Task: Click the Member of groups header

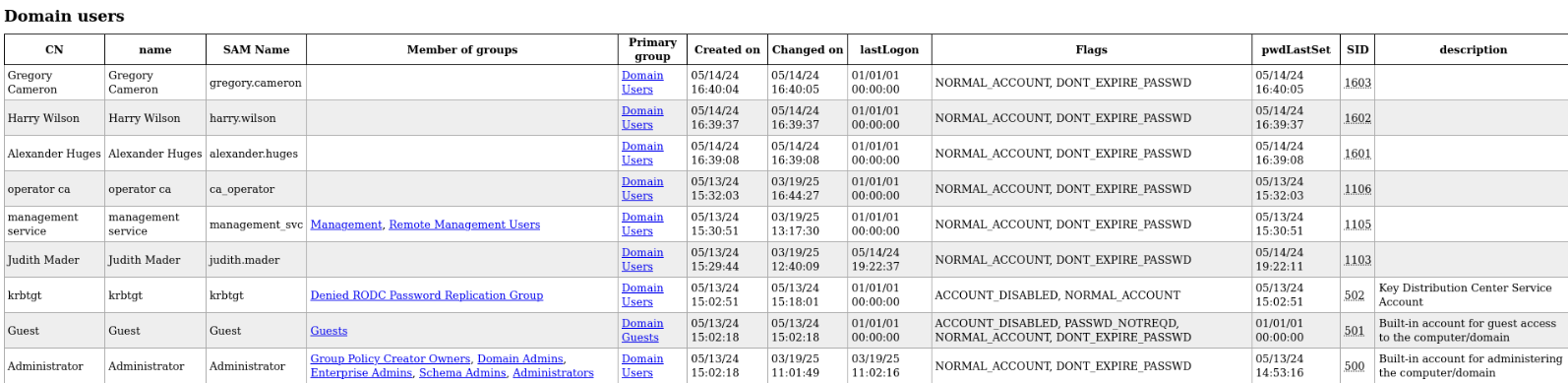Action: click(462, 49)
